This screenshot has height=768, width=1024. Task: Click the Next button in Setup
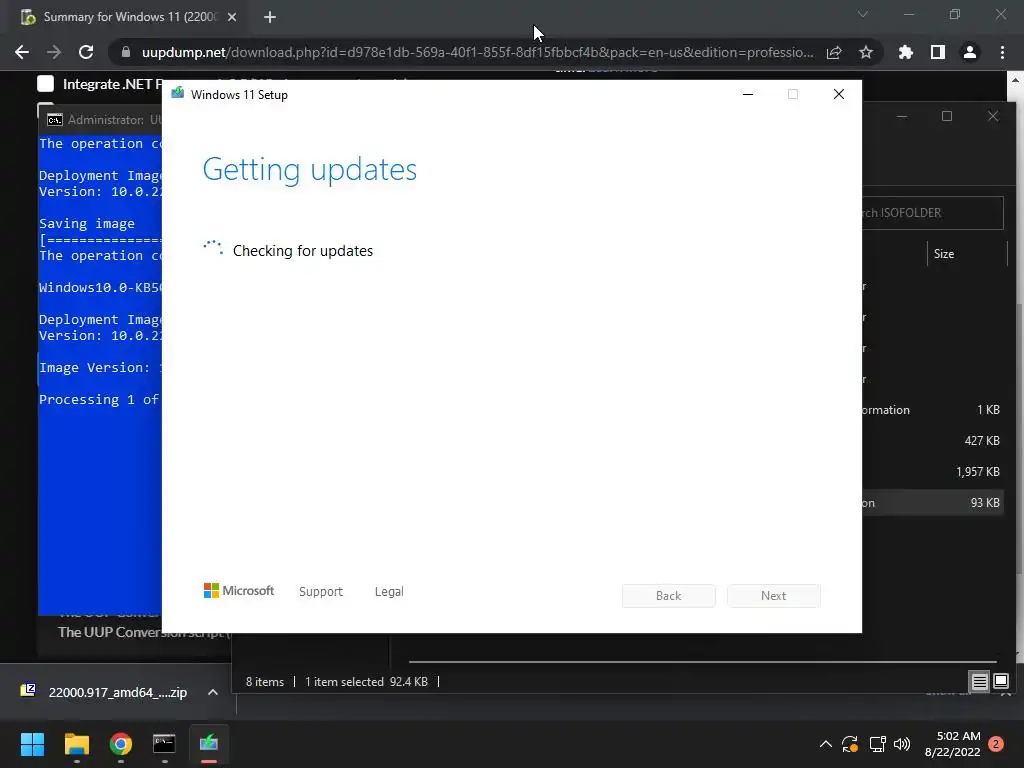point(774,596)
